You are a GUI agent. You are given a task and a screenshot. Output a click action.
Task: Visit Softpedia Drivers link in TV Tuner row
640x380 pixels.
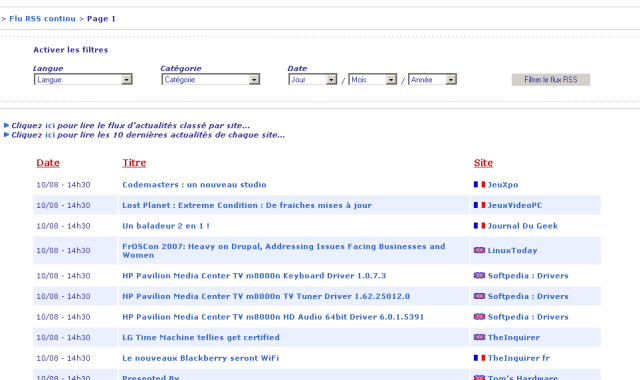click(x=528, y=296)
